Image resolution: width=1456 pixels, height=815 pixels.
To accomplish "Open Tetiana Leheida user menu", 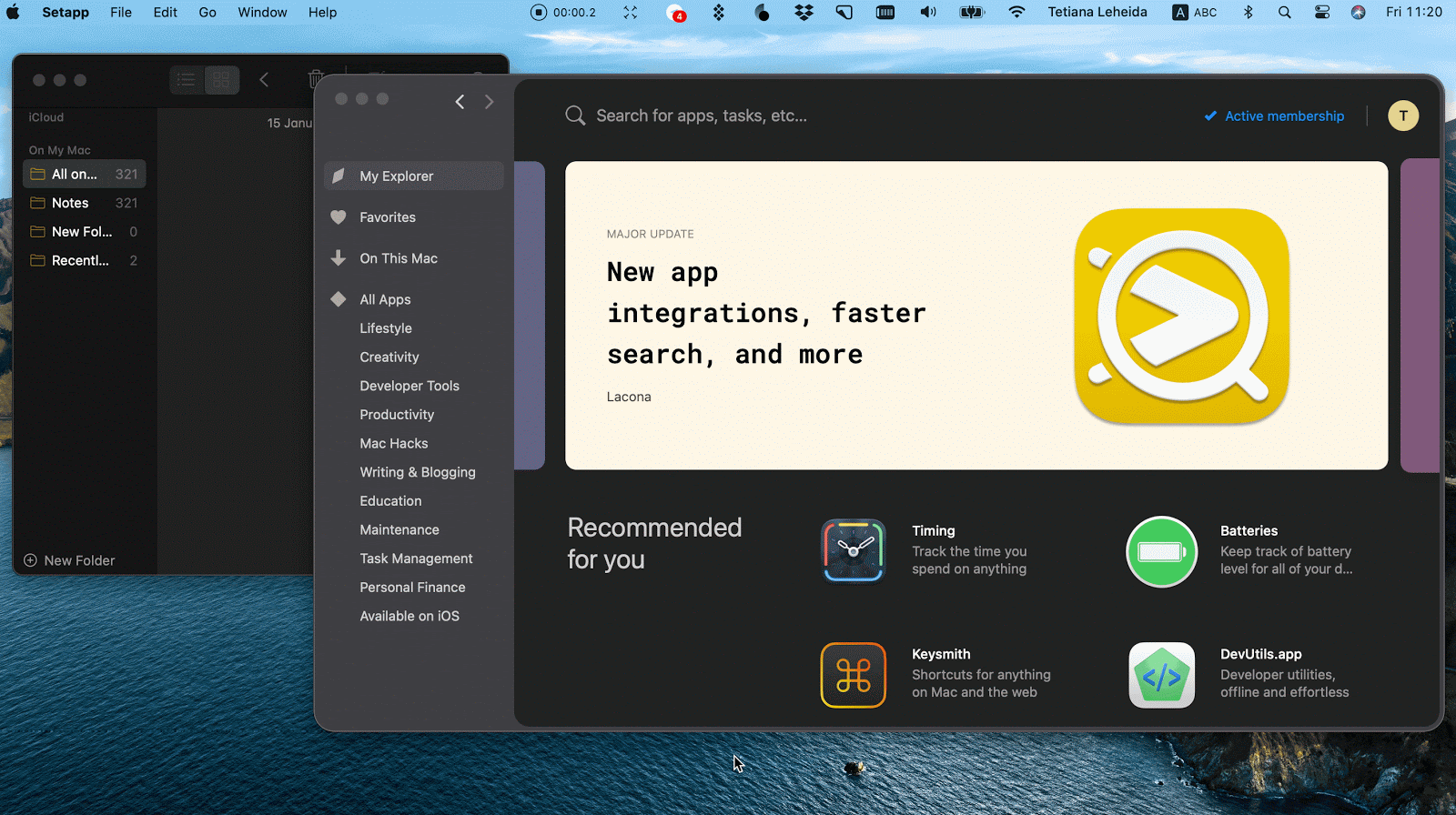I will 1097,12.
